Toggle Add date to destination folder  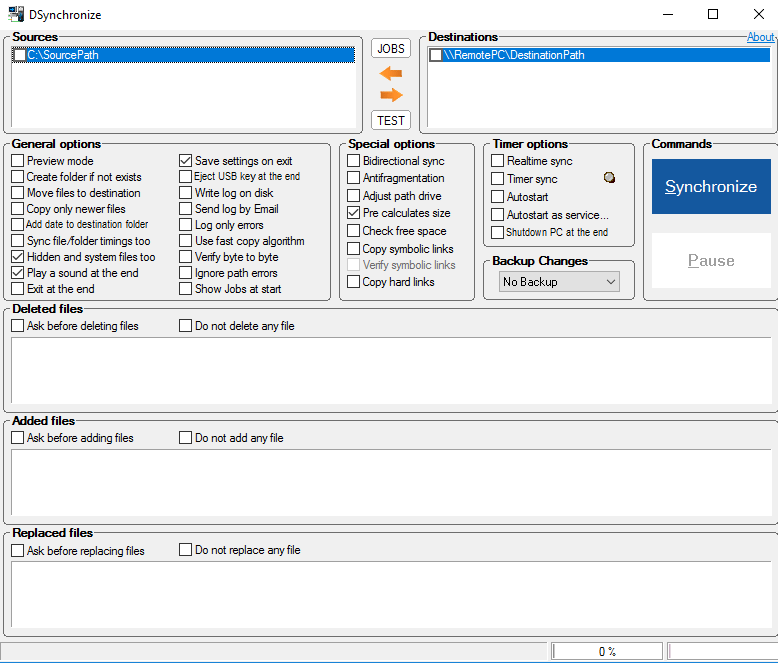17,224
